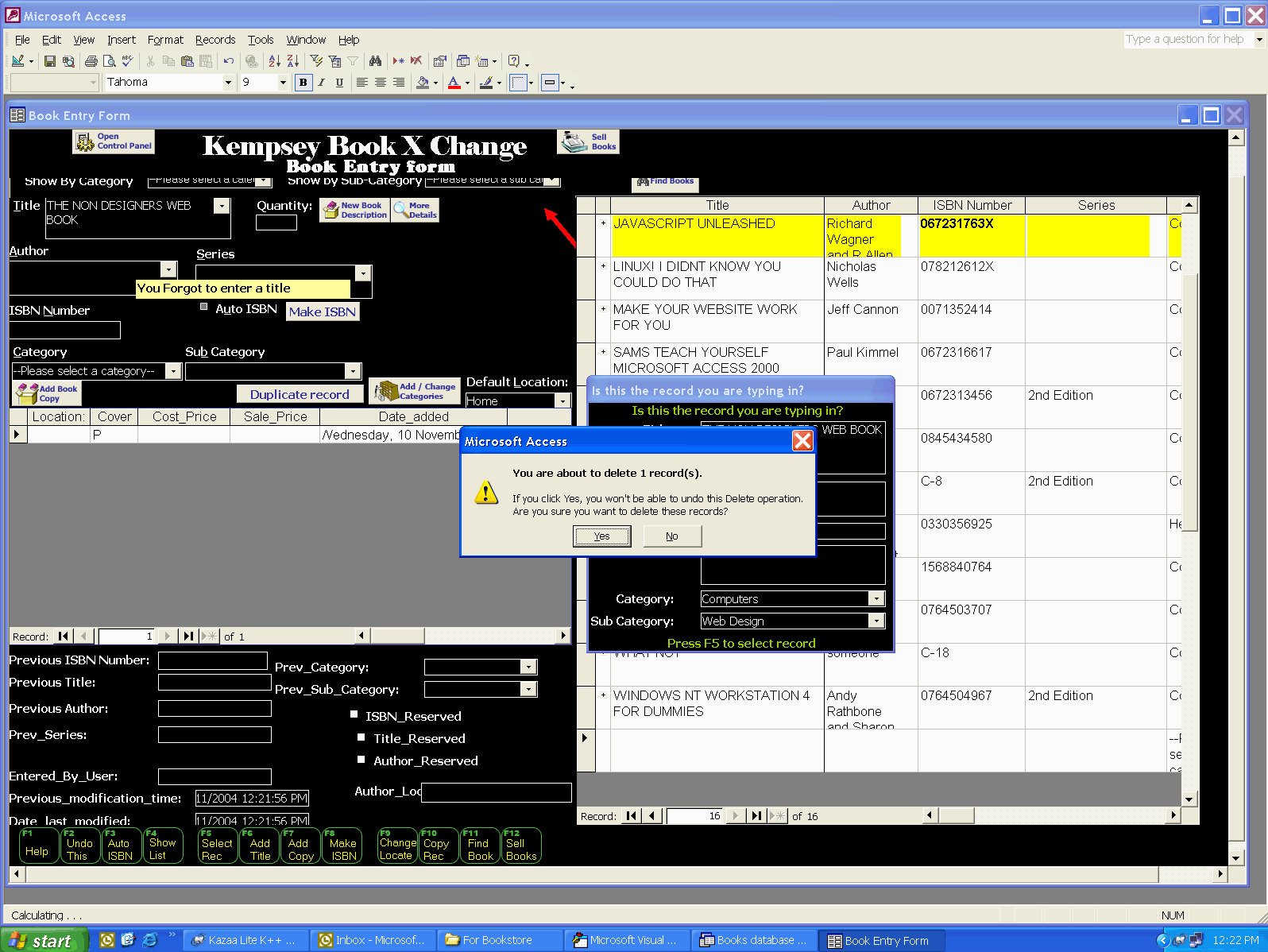
Task: Click the Undo toolbar icon
Action: click(229, 61)
